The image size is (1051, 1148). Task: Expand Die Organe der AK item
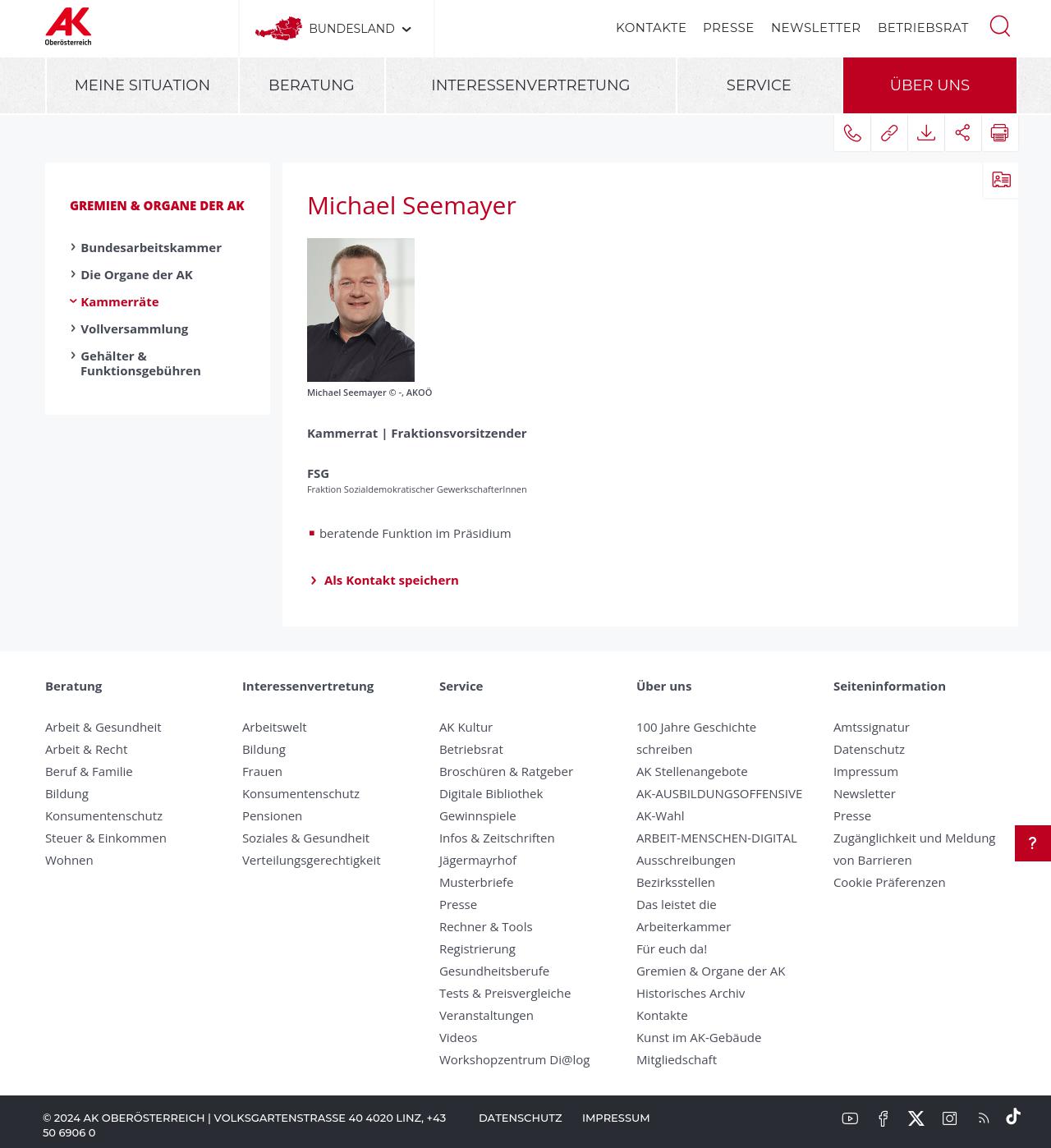(136, 274)
